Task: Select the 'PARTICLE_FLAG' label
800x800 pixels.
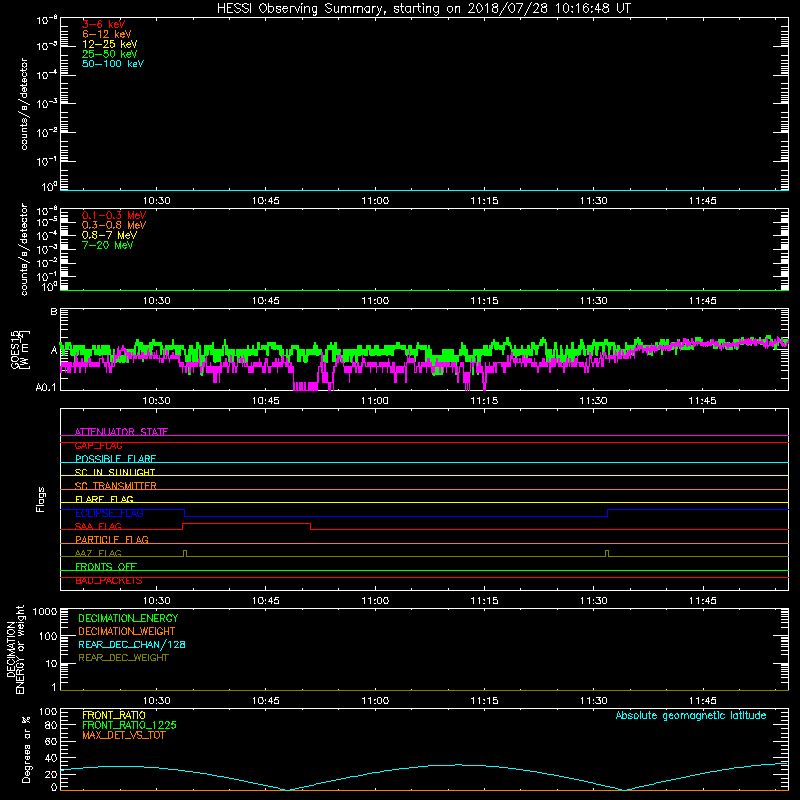Action: [x=112, y=539]
